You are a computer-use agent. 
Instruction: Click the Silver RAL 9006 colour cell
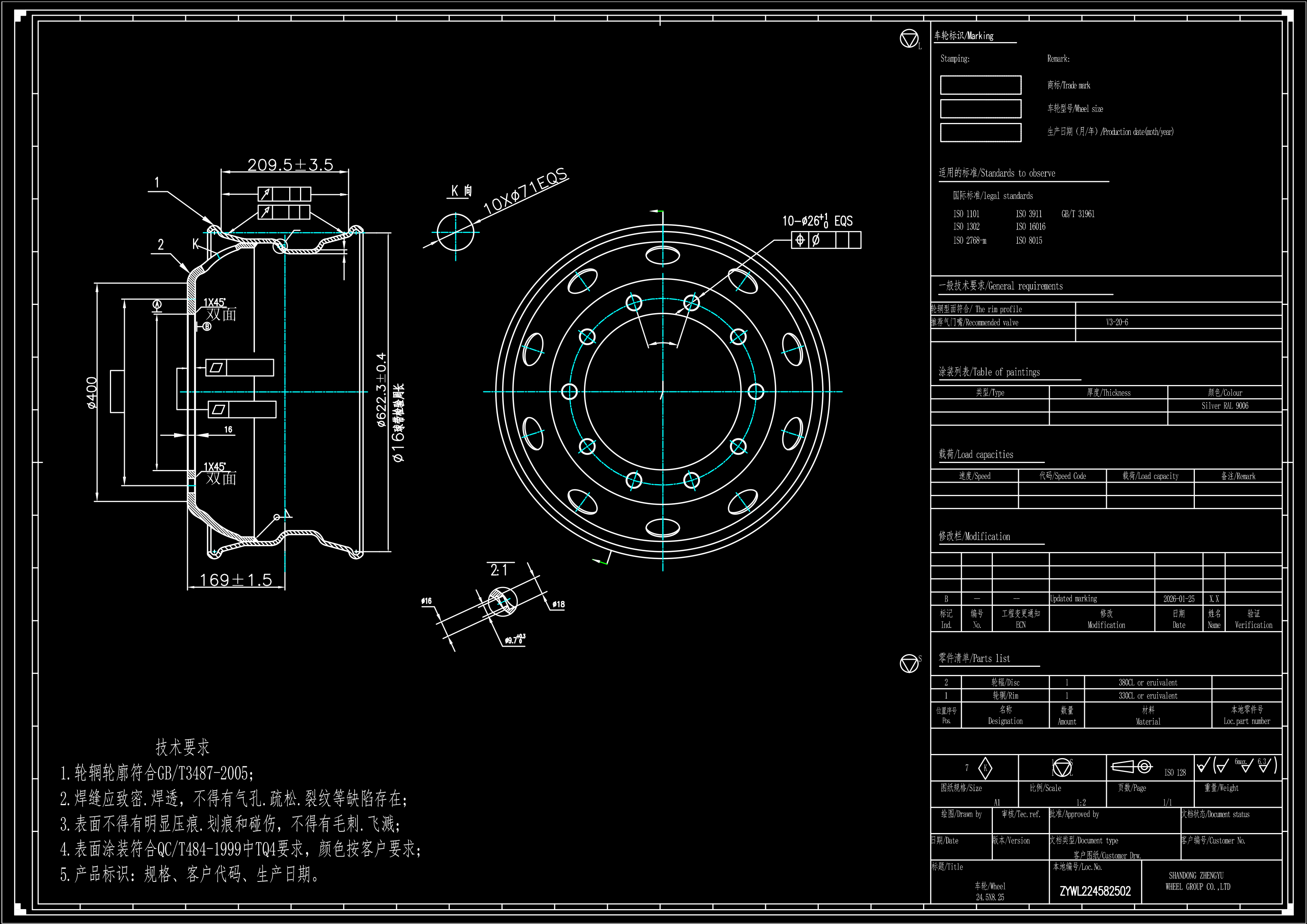[1225, 406]
